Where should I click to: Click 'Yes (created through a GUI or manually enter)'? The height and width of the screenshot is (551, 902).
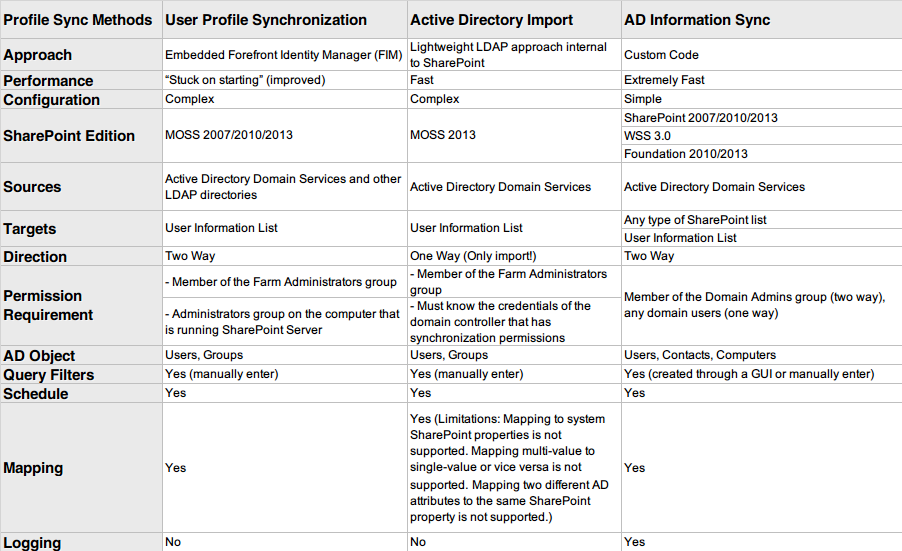click(x=762, y=374)
